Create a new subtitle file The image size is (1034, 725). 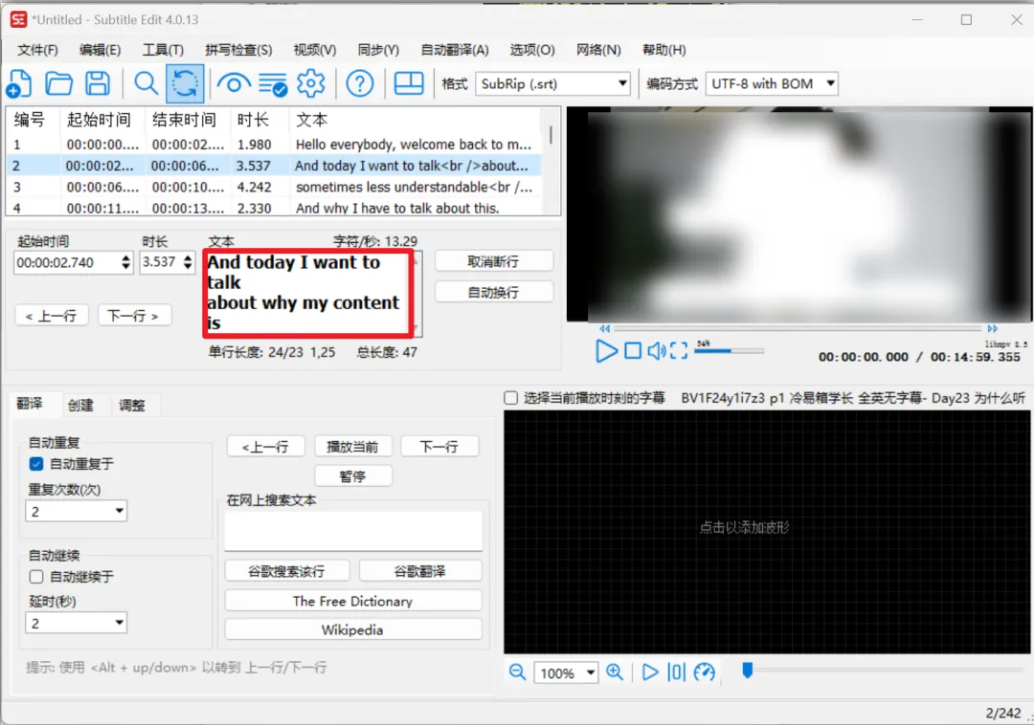[x=20, y=83]
